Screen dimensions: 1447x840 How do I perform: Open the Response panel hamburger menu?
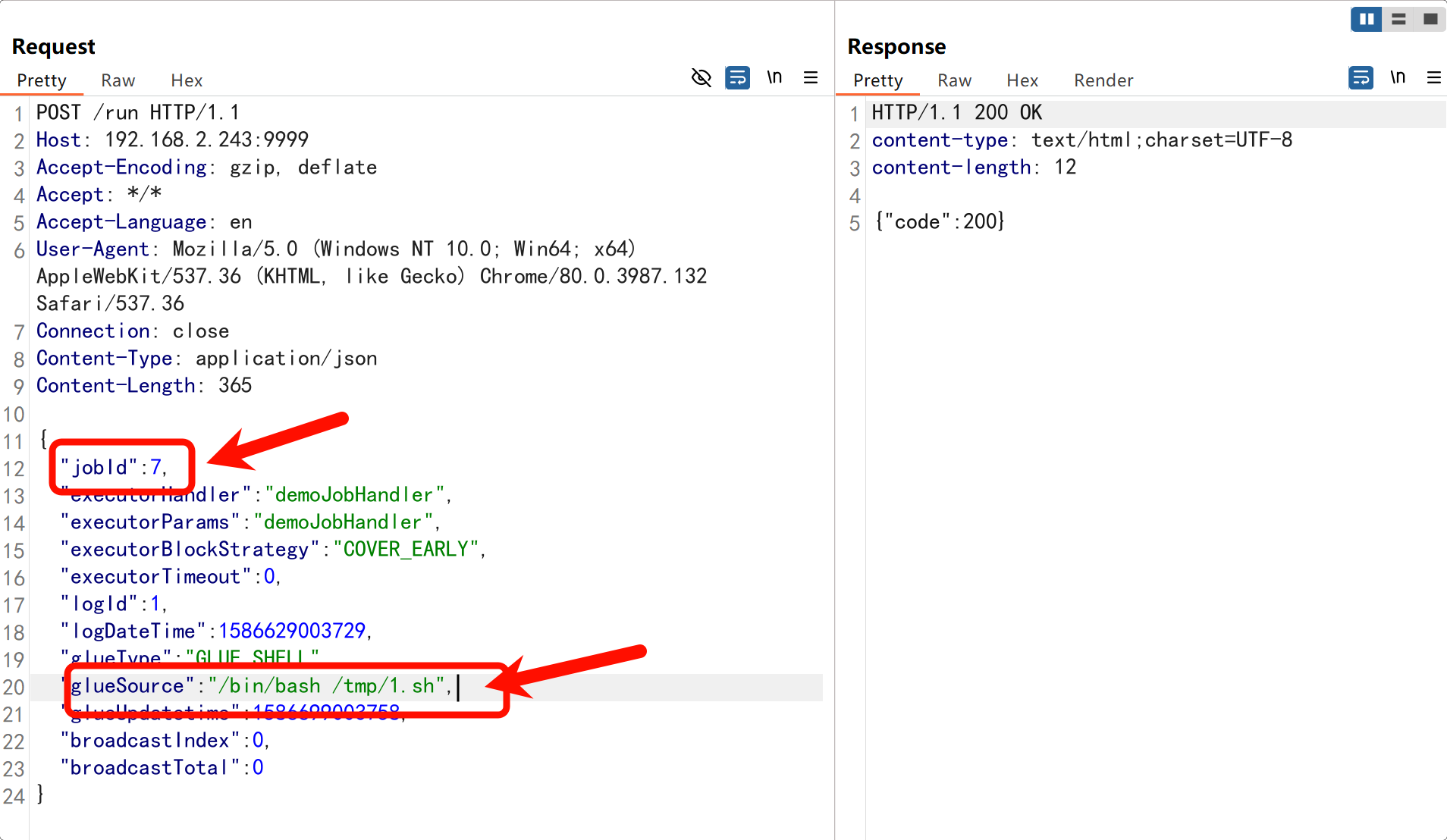point(1433,78)
